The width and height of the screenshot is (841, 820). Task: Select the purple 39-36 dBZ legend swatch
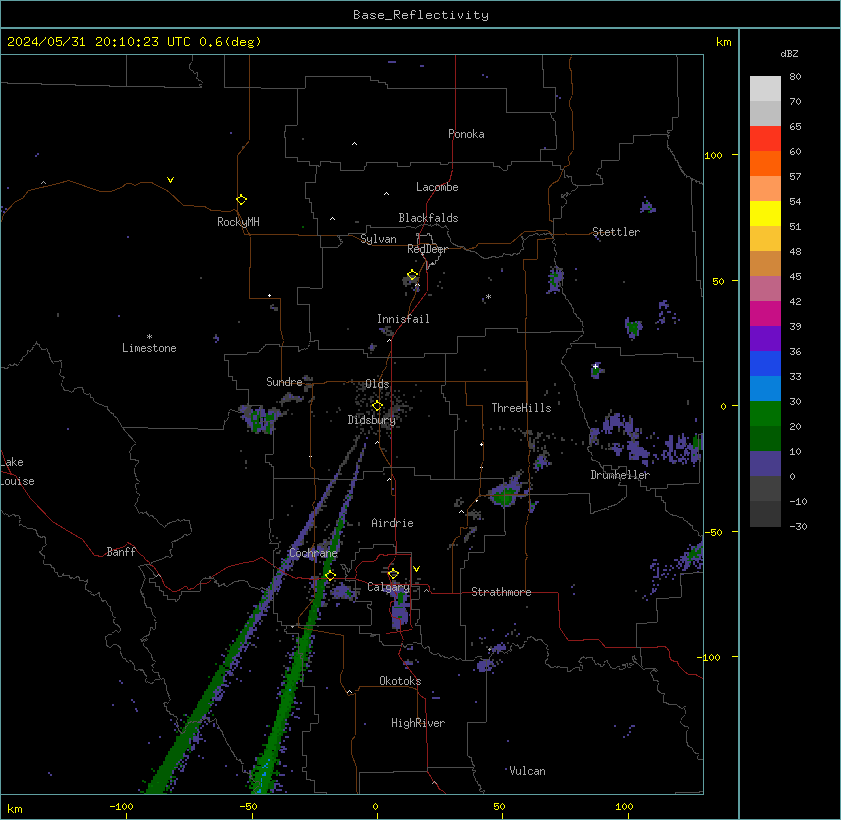coord(765,338)
